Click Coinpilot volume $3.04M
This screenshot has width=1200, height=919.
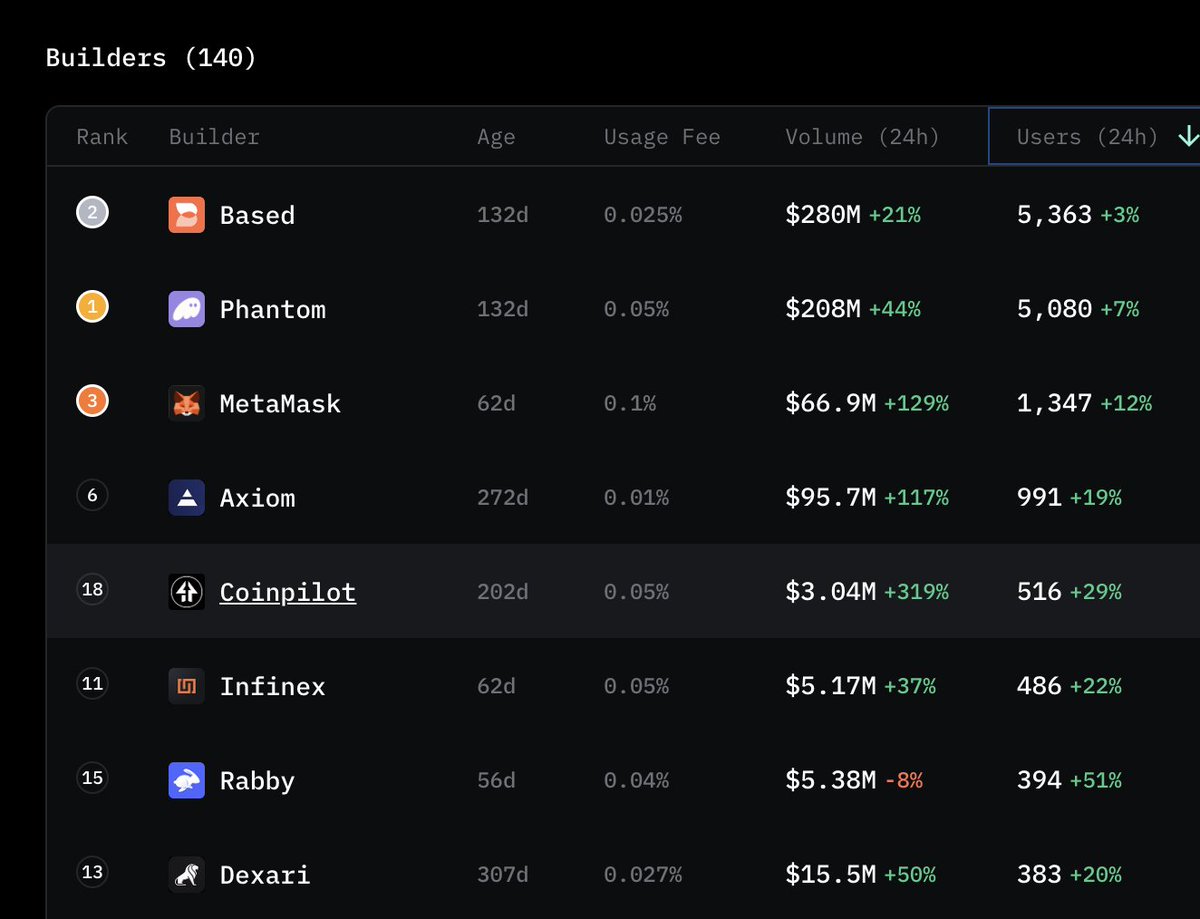831,592
